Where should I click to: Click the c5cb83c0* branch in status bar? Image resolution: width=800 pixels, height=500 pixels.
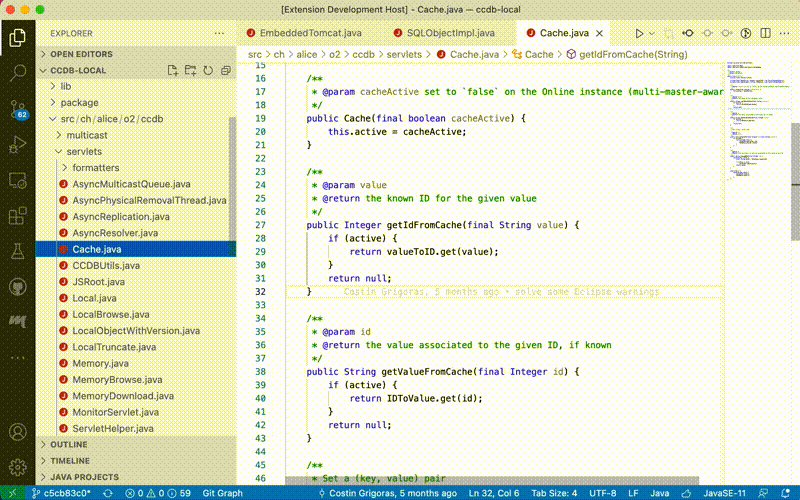click(x=61, y=493)
